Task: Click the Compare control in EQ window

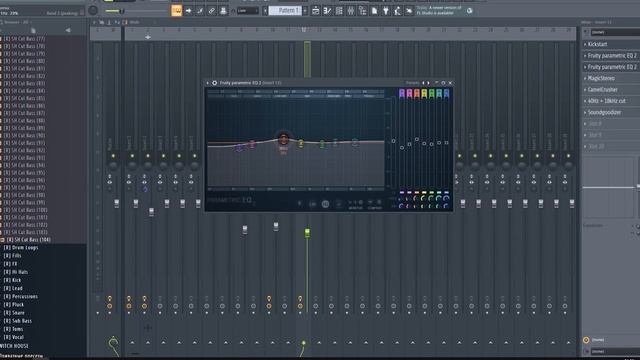Action: [x=375, y=204]
